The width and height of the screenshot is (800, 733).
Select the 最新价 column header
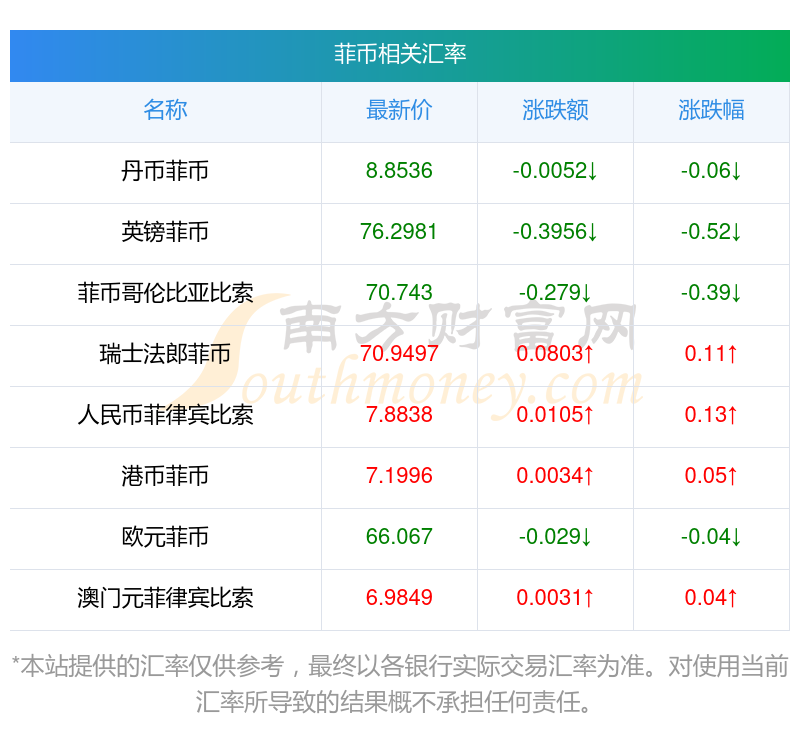coord(399,110)
